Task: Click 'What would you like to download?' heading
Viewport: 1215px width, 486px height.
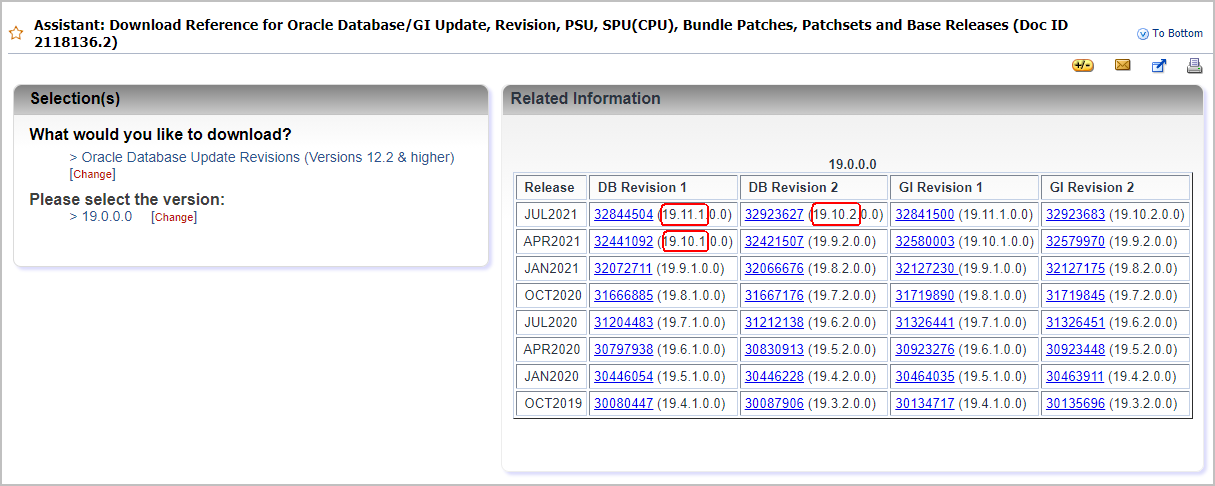Action: pyautogui.click(x=161, y=134)
